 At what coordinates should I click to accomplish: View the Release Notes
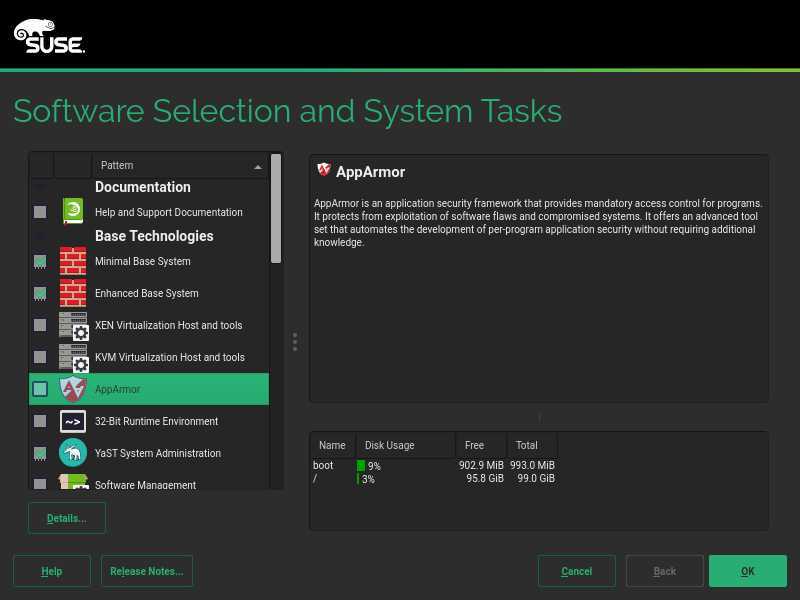pos(147,571)
